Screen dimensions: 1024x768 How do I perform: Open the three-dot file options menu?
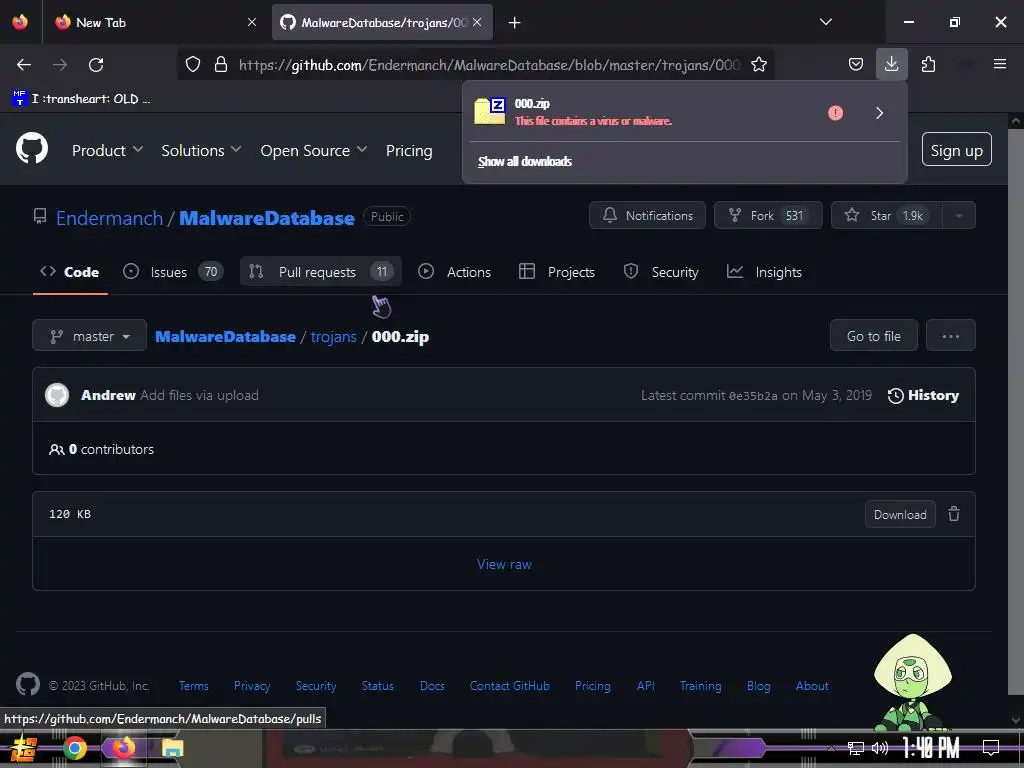(950, 336)
